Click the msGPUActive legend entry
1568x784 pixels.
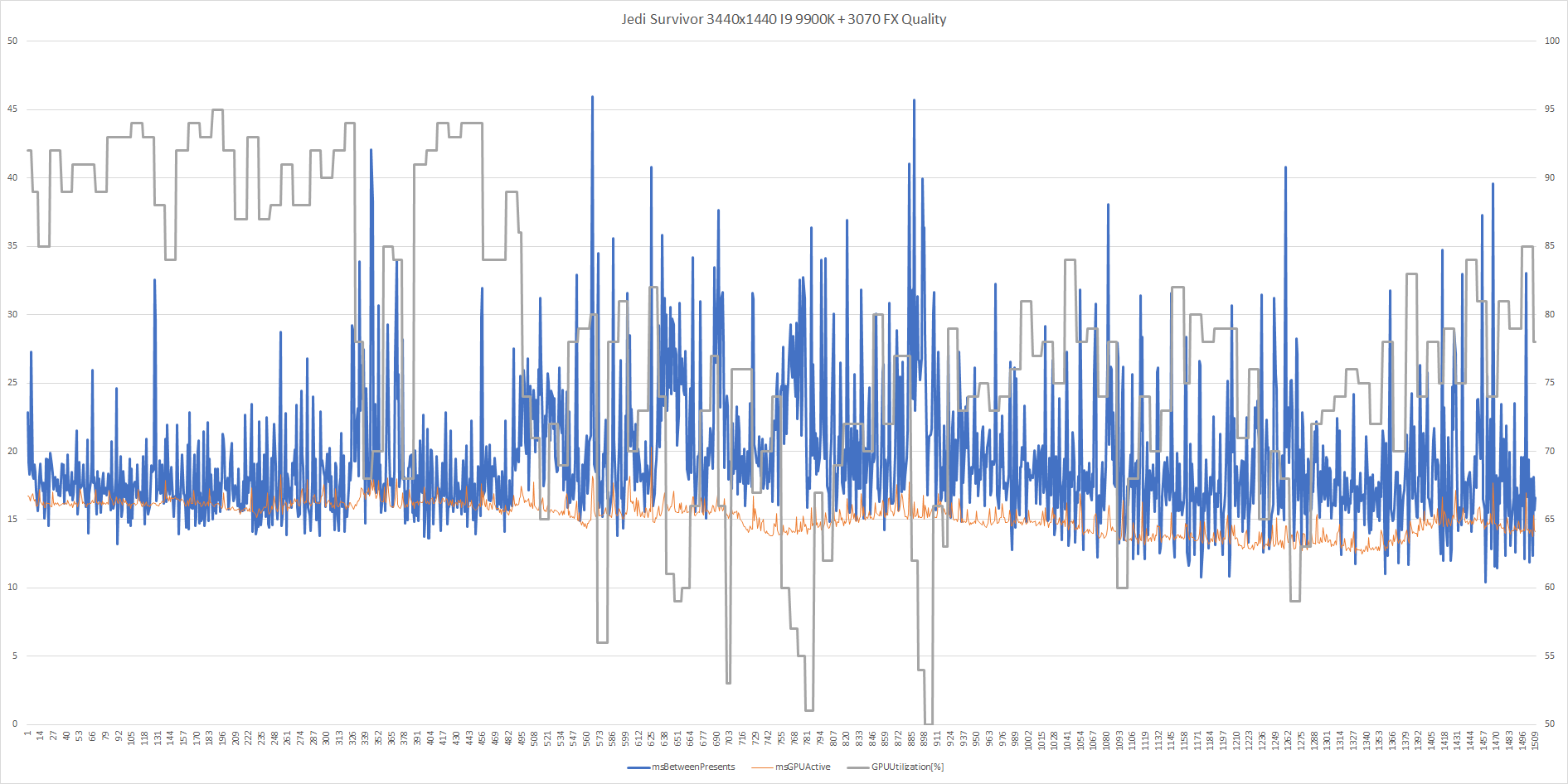pos(791,767)
